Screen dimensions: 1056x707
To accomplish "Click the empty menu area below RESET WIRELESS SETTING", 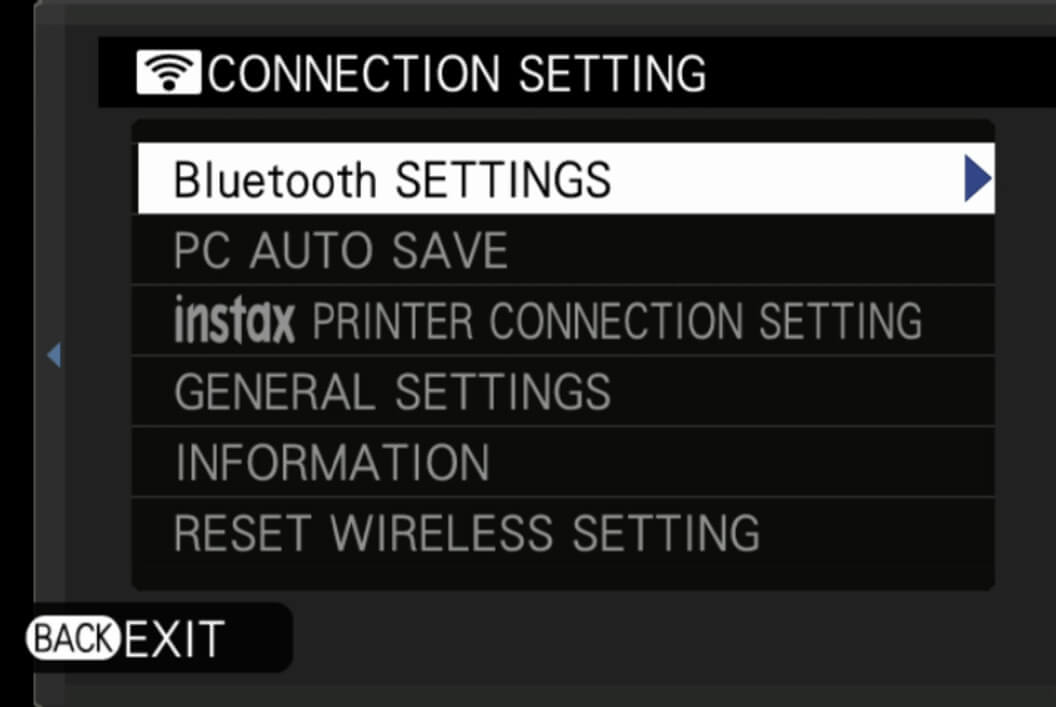I will click(x=563, y=578).
